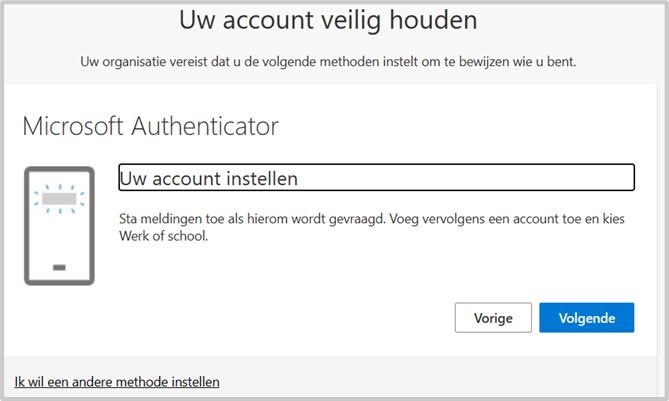Click the word 'Microsoft' in the heading
Viewport: 669px width, 401px height.
tap(73, 126)
